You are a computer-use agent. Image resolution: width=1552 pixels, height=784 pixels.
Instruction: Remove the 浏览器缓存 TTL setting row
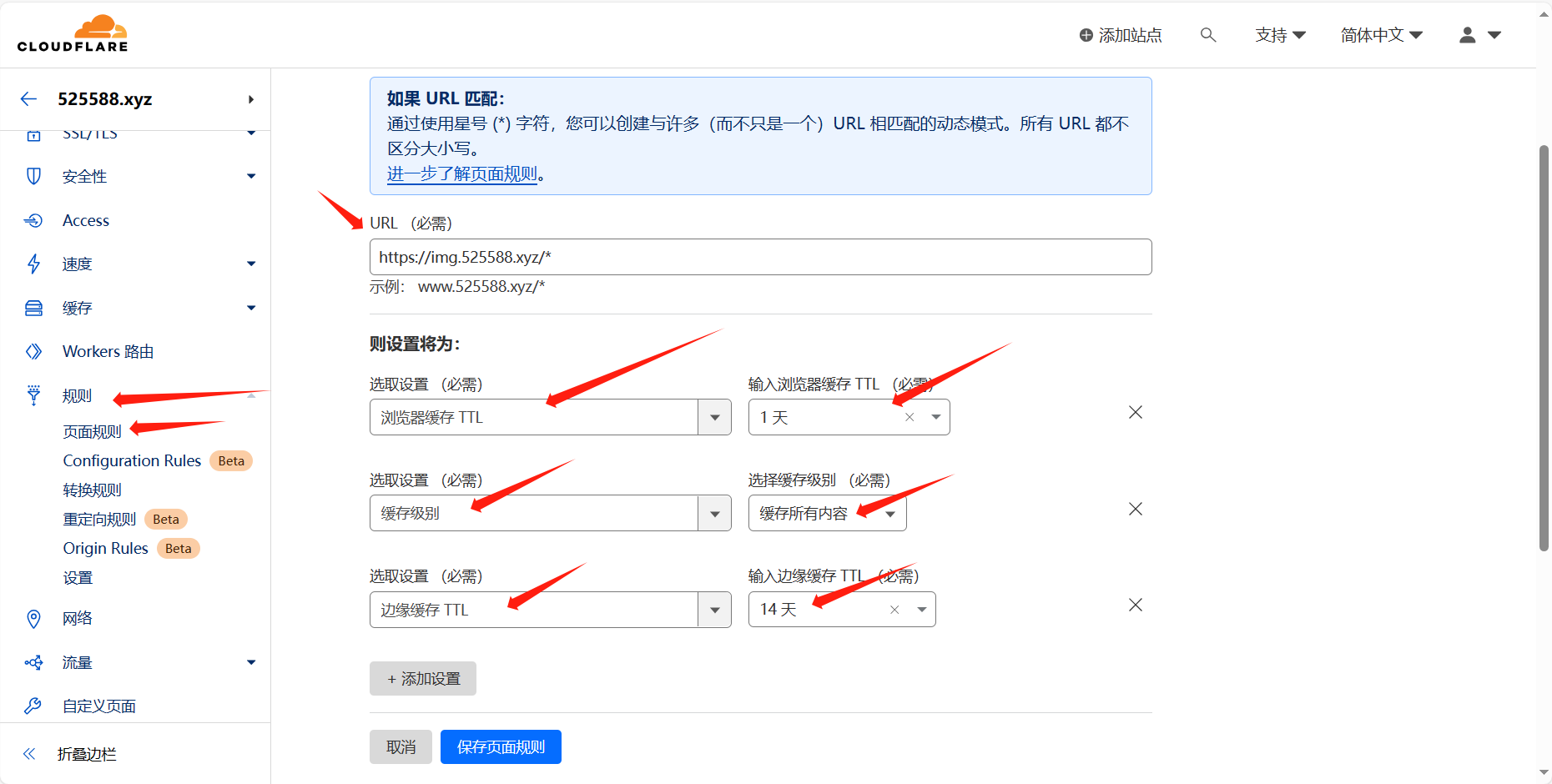click(x=1135, y=413)
